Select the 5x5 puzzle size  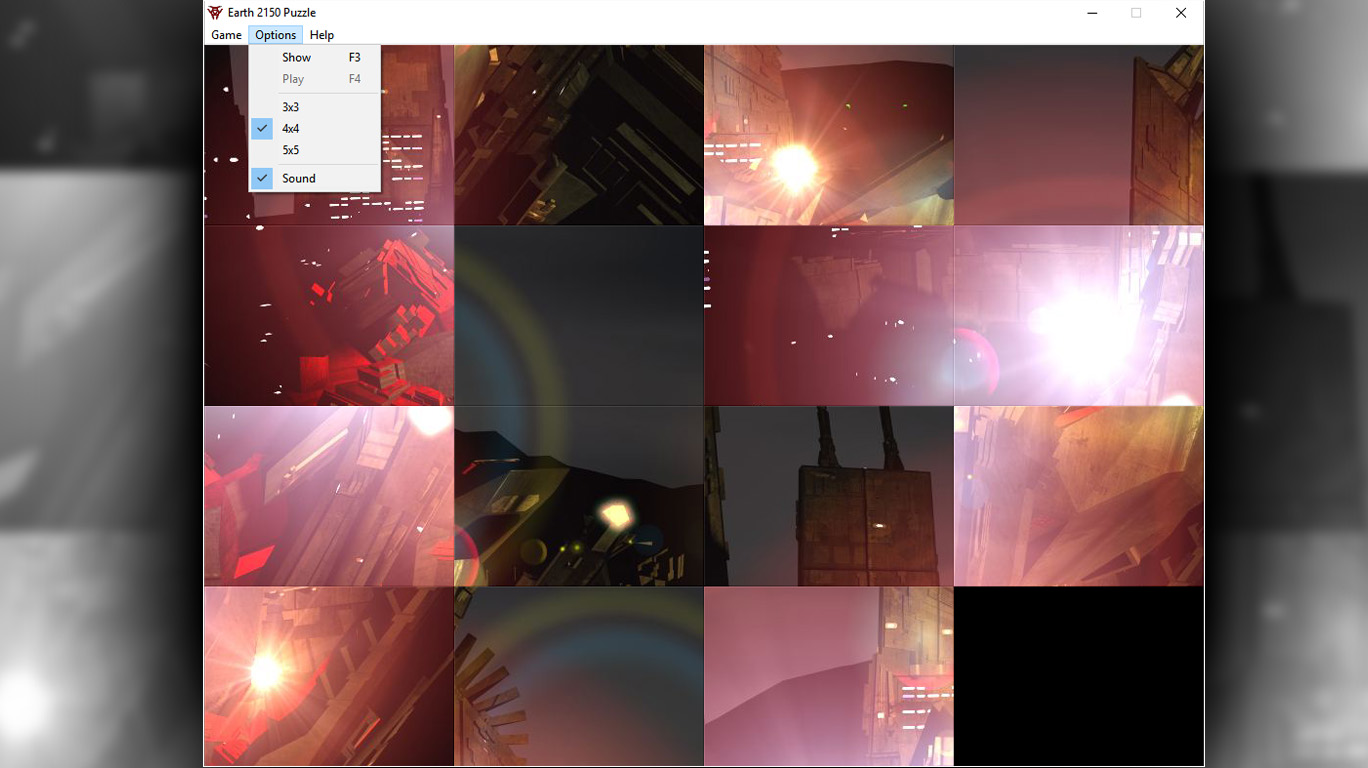point(293,150)
